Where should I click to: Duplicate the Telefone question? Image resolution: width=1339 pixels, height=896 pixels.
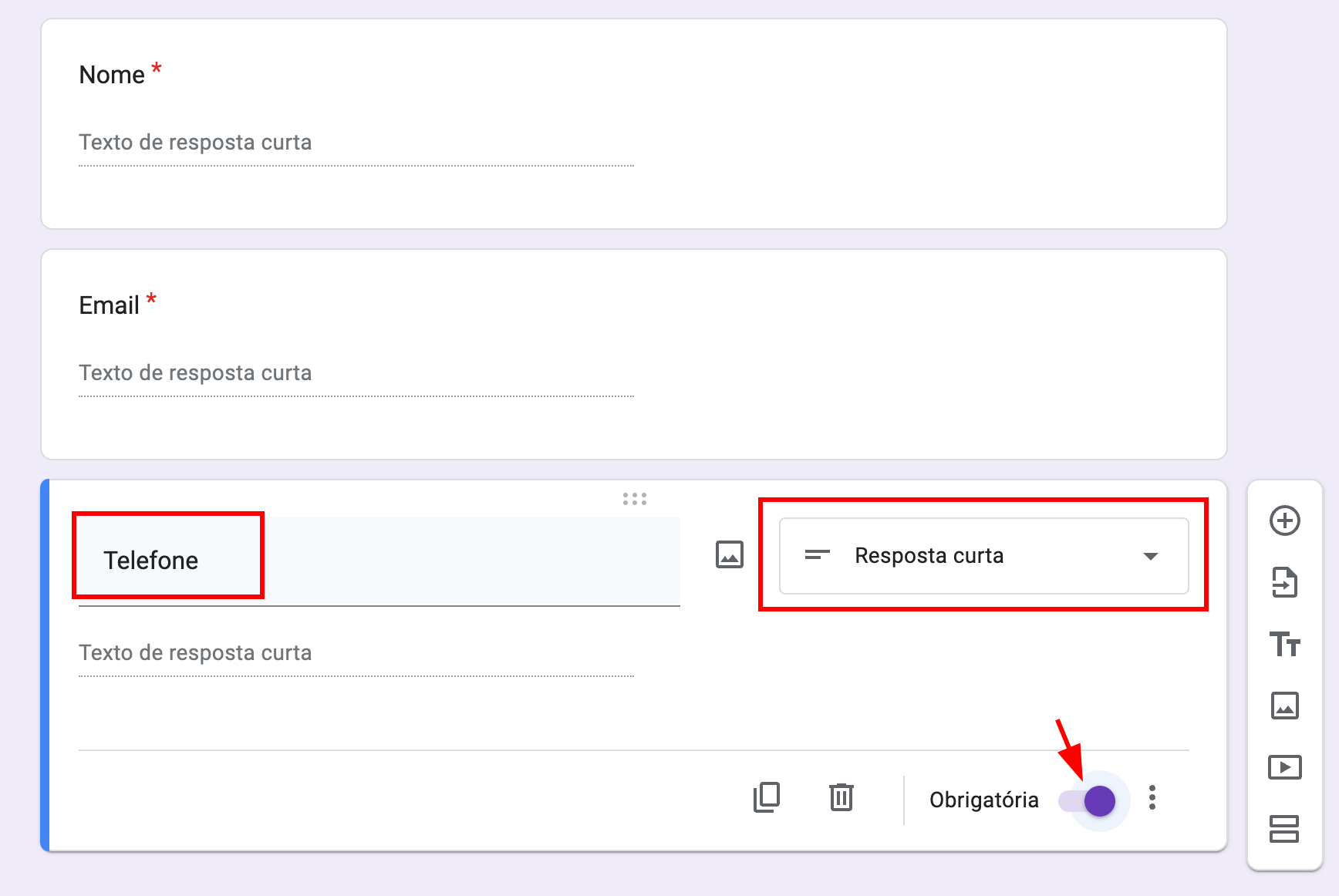pyautogui.click(x=766, y=797)
